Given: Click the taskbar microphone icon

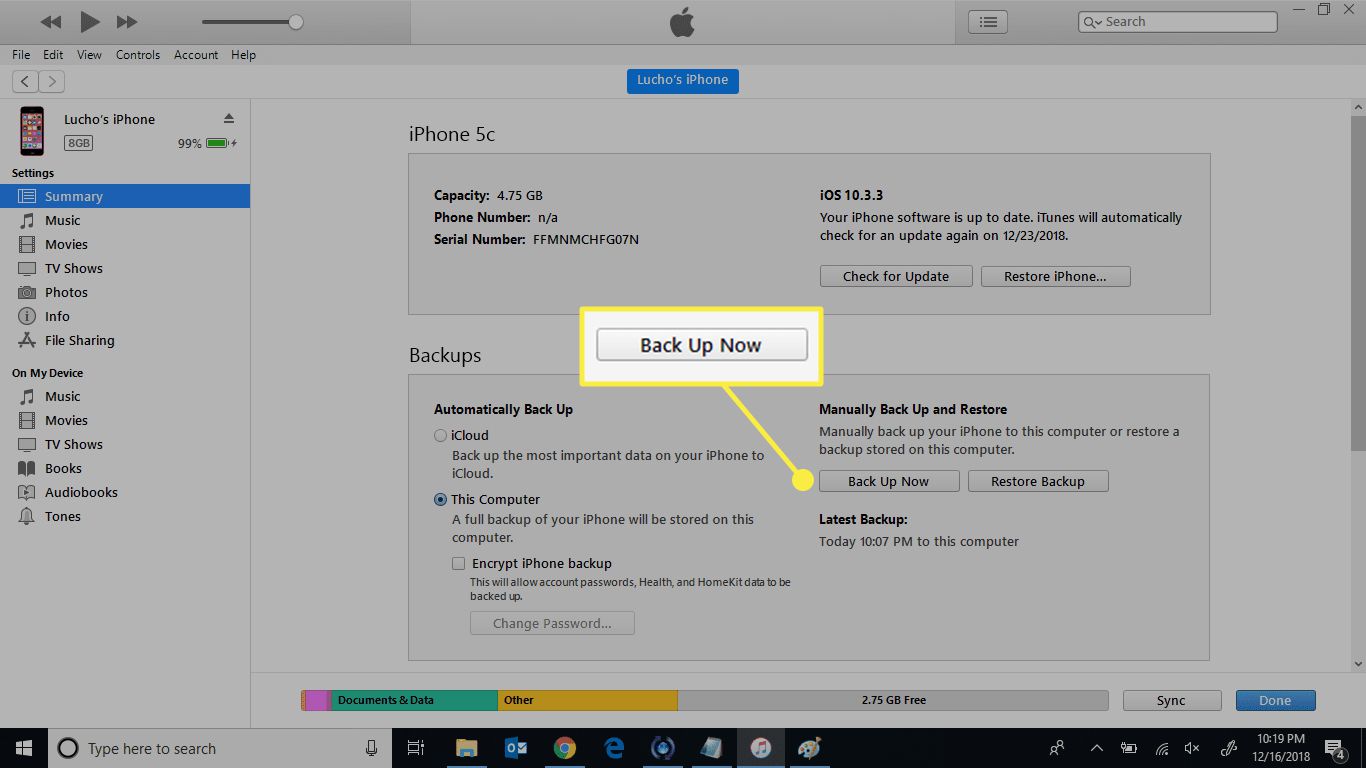Looking at the screenshot, I should click(371, 748).
